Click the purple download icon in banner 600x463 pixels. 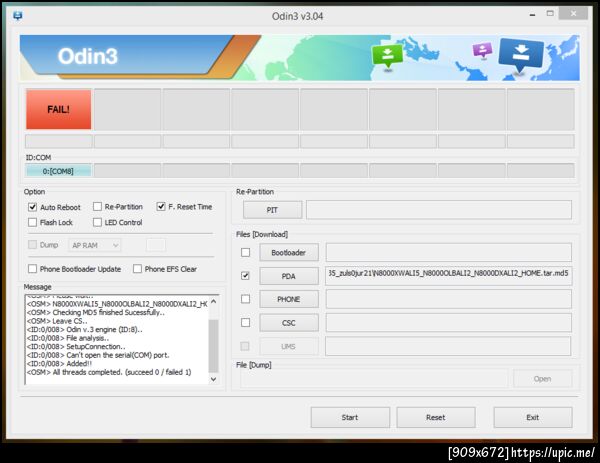coord(482,50)
